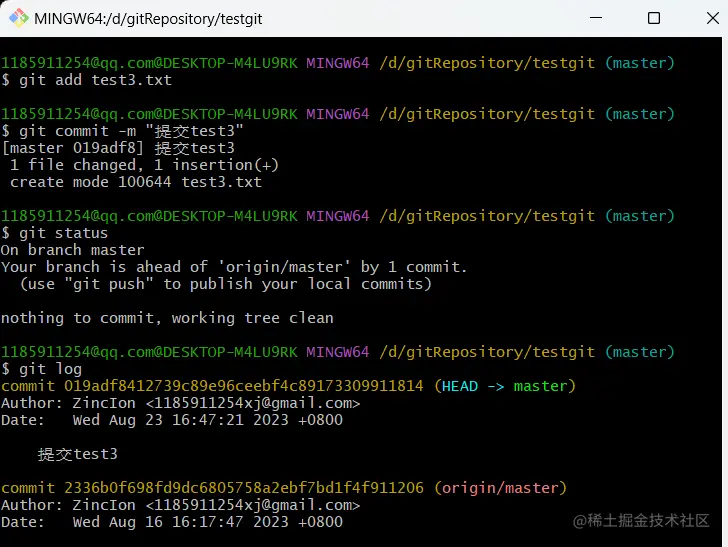The image size is (728, 547).
Task: Click the date 'Wed Aug 23 16:47:21 2023'
Action: pyautogui.click(x=181, y=420)
